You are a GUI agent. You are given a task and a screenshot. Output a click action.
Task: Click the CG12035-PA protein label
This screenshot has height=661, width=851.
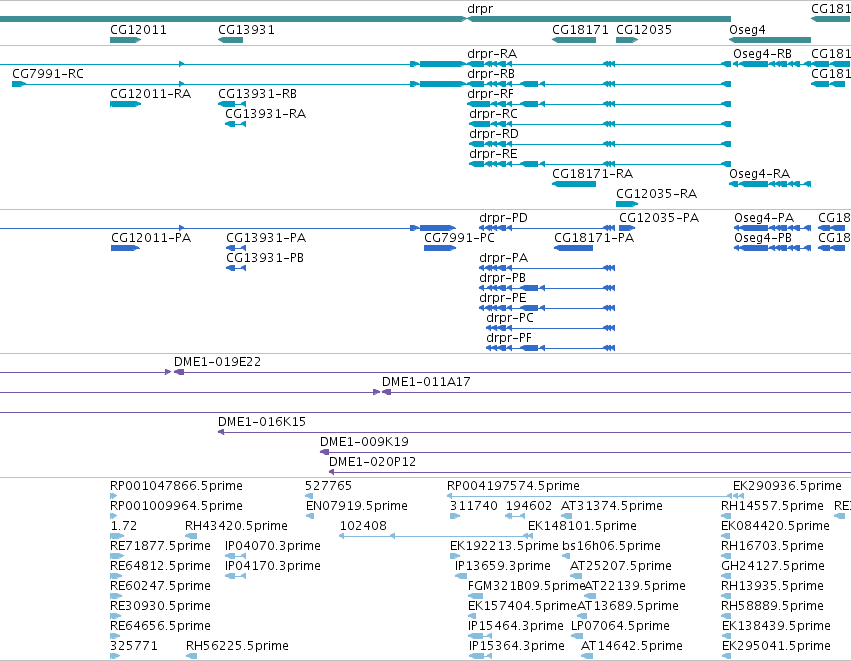(659, 218)
